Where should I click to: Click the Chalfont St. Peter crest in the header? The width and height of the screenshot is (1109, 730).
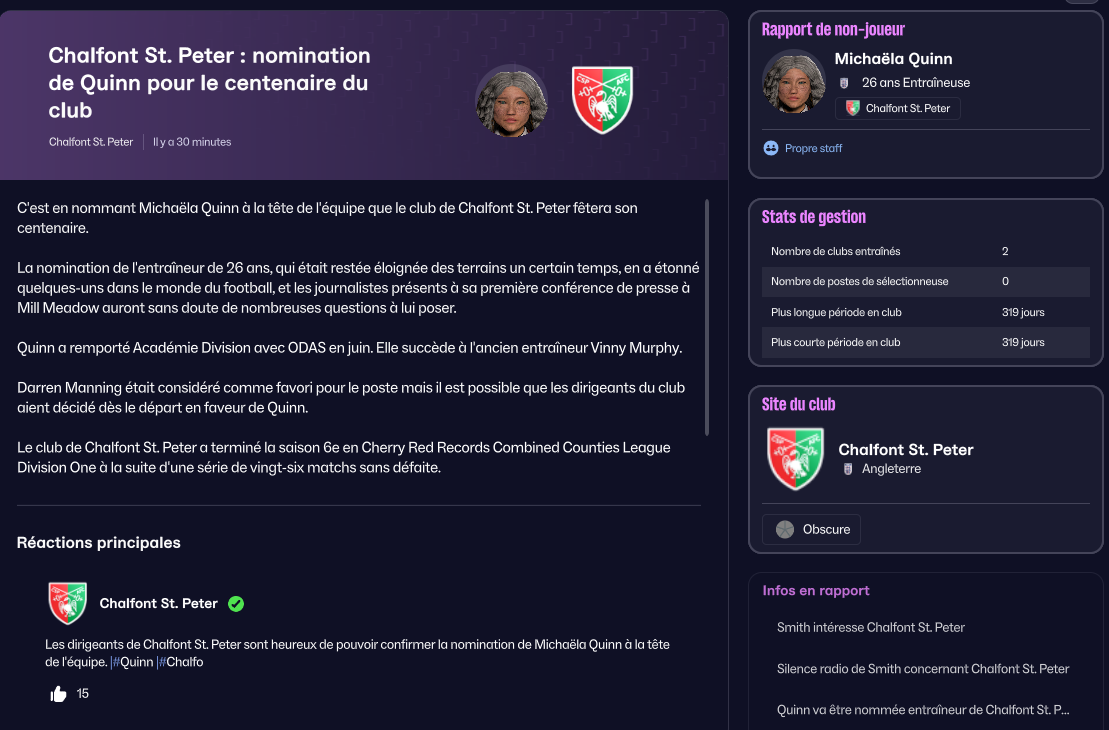601,100
